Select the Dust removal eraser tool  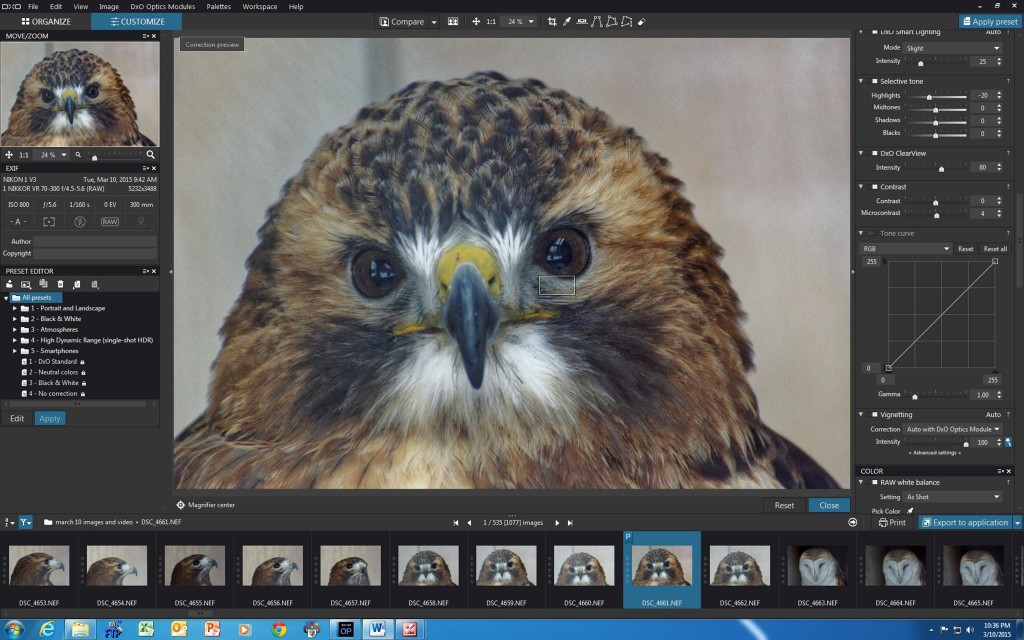pyautogui.click(x=641, y=22)
